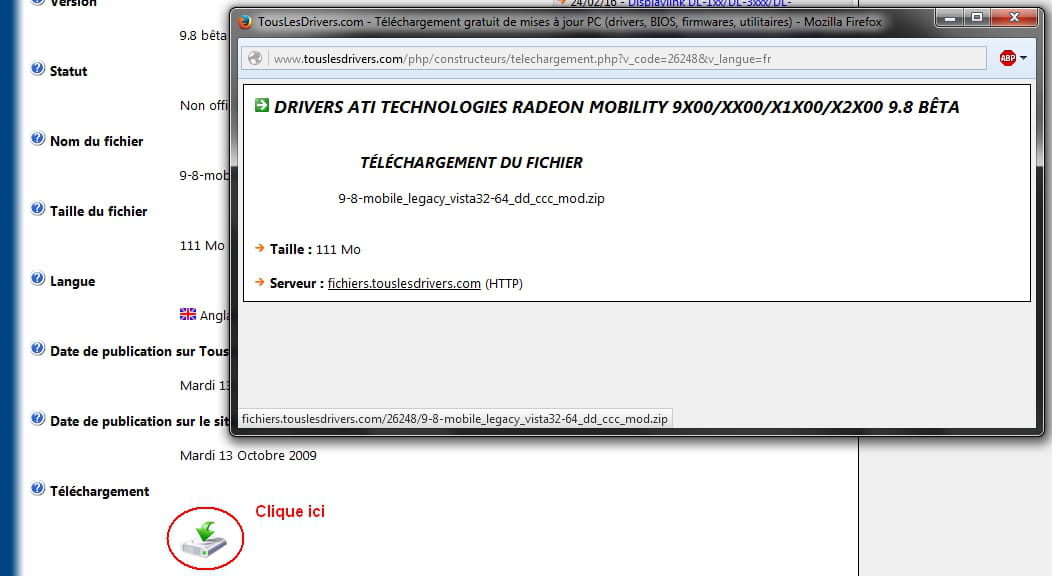The height and width of the screenshot is (576, 1052).
Task: Click the help icon beside Langue
Action: 38,278
